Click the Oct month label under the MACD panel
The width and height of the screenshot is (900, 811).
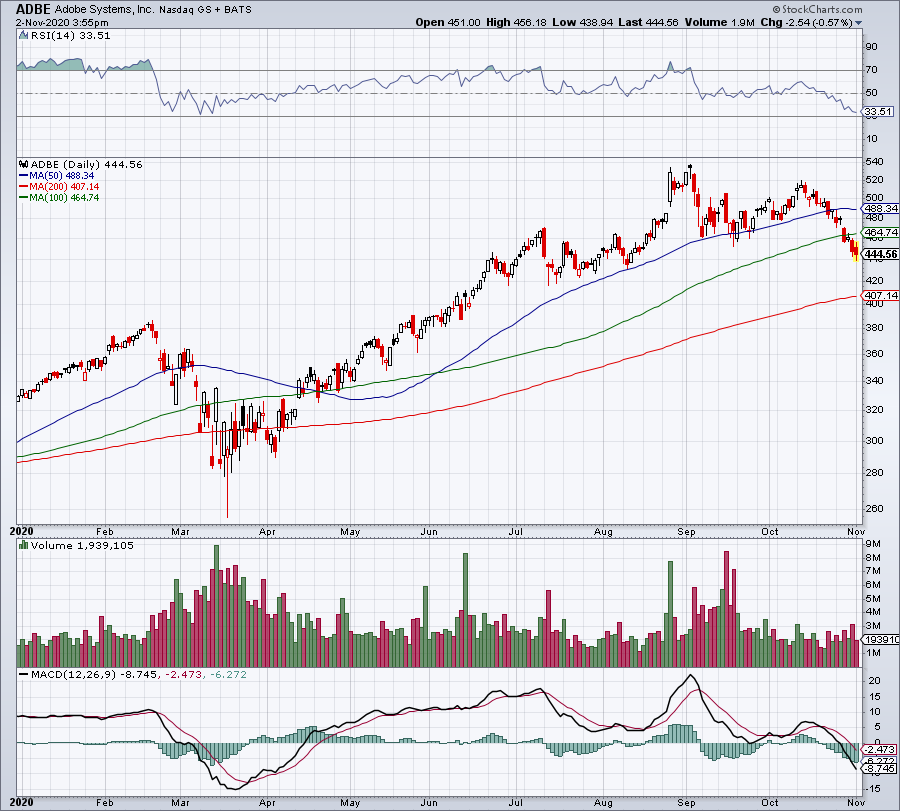pyautogui.click(x=770, y=803)
